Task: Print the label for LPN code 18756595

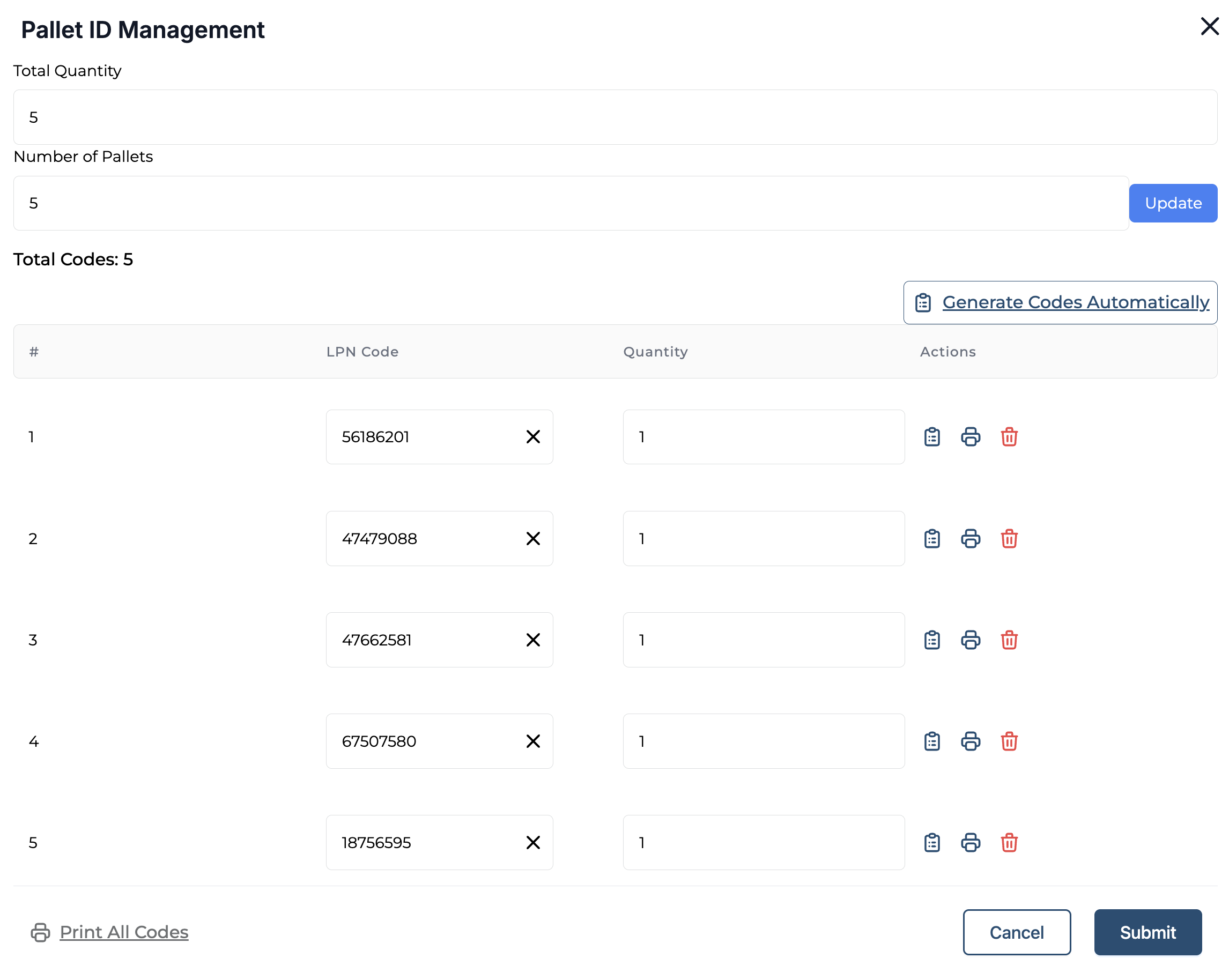Action: tap(970, 843)
